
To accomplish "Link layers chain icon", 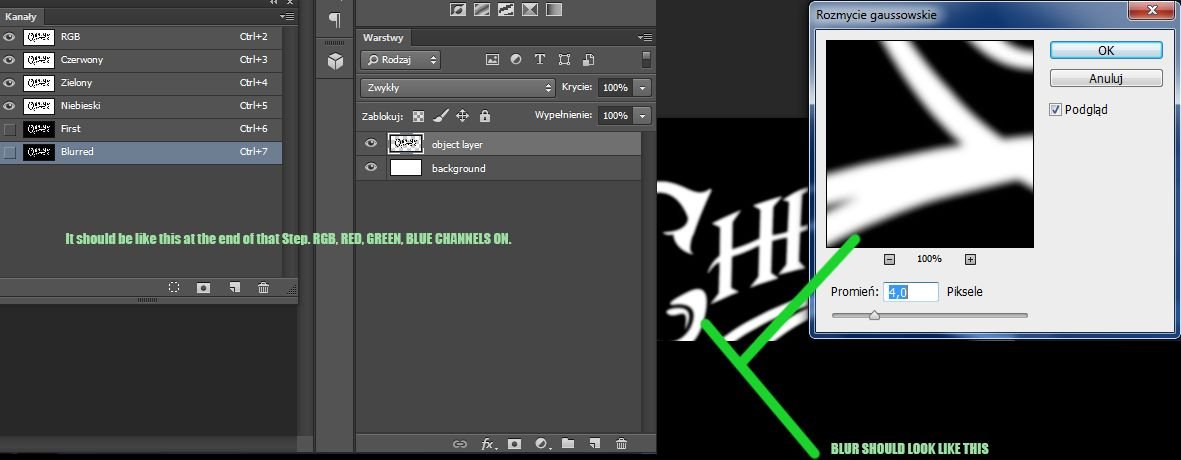I will click(459, 444).
